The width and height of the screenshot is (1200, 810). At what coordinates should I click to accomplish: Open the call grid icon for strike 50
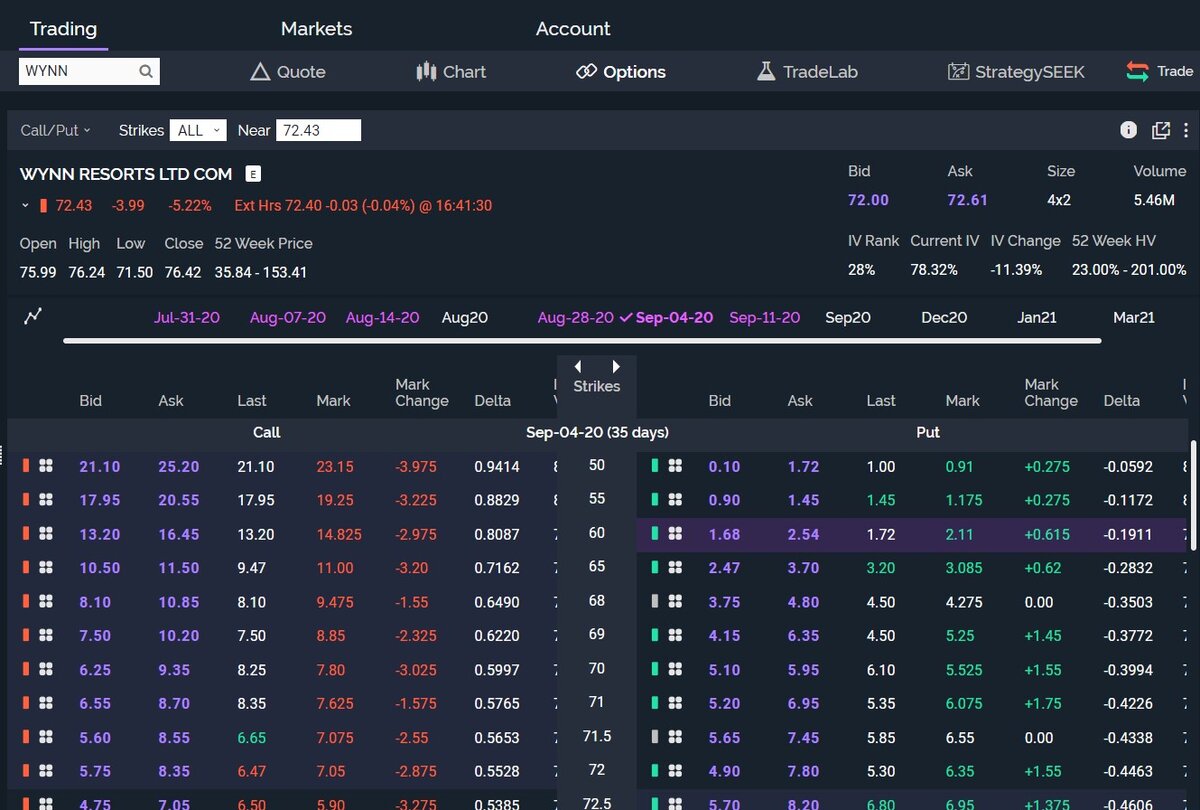click(46, 466)
